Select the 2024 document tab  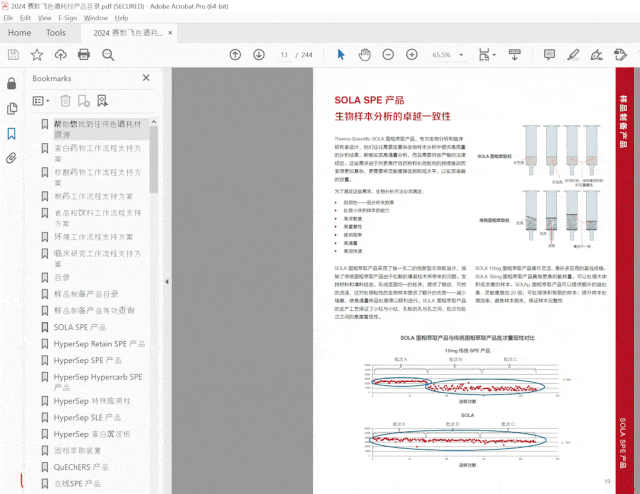click(129, 33)
